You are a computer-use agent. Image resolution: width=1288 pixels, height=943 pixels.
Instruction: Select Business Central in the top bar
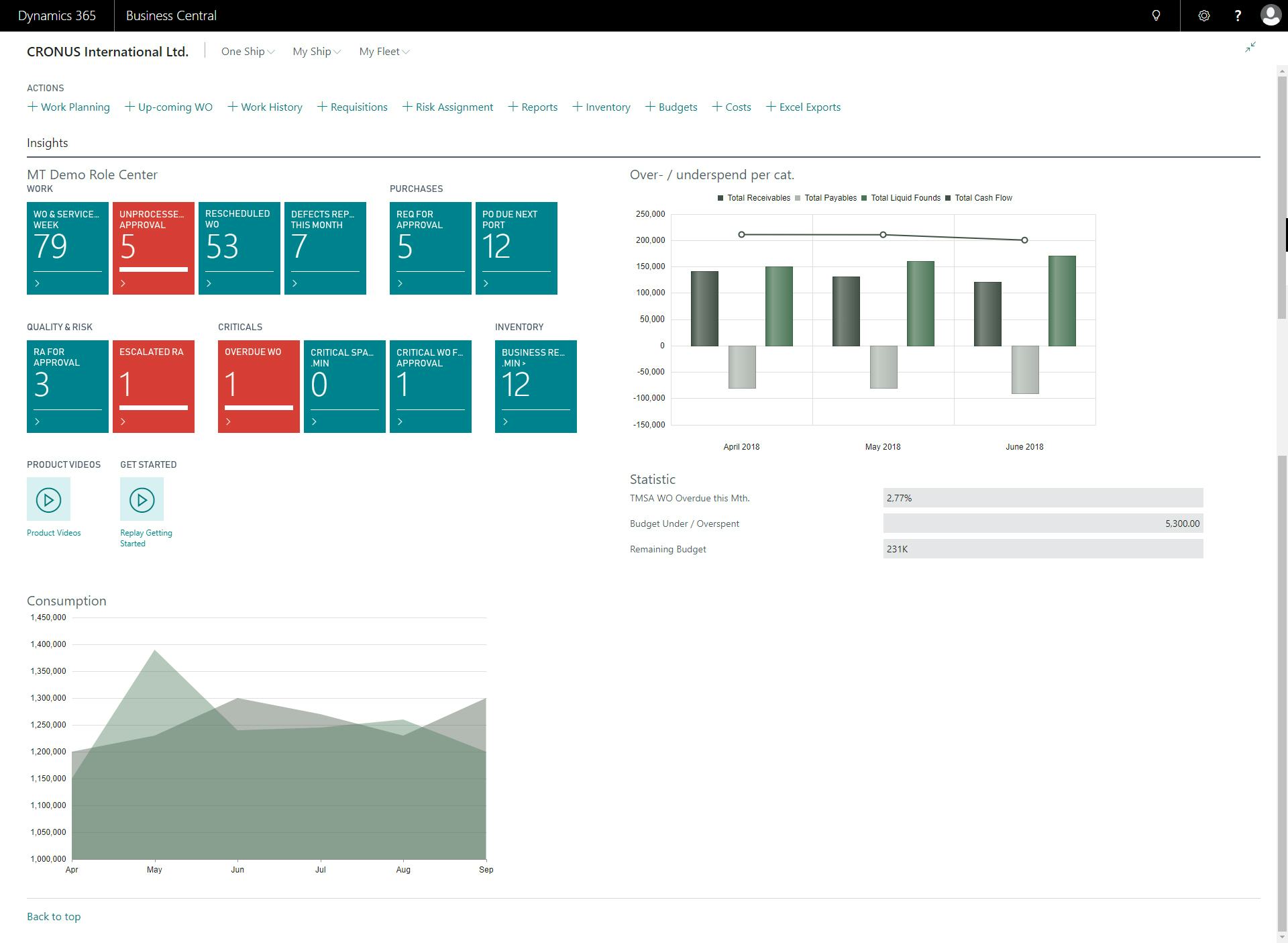click(171, 15)
